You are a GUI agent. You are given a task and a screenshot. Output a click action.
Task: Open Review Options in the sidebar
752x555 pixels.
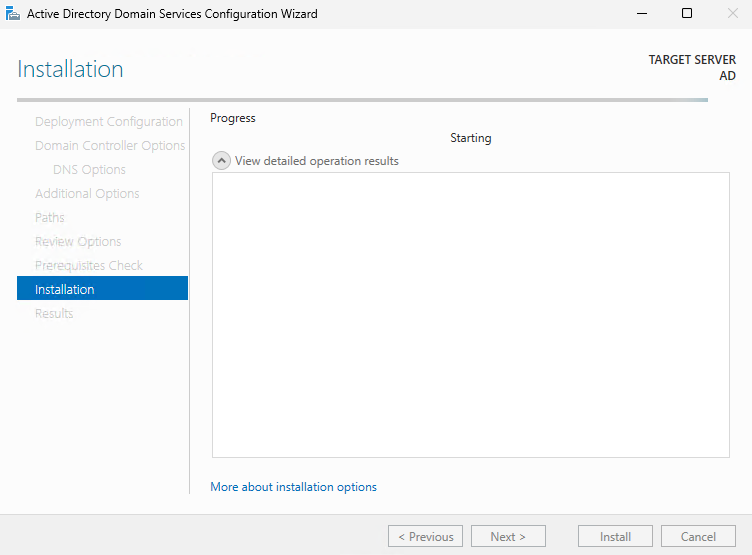78,242
